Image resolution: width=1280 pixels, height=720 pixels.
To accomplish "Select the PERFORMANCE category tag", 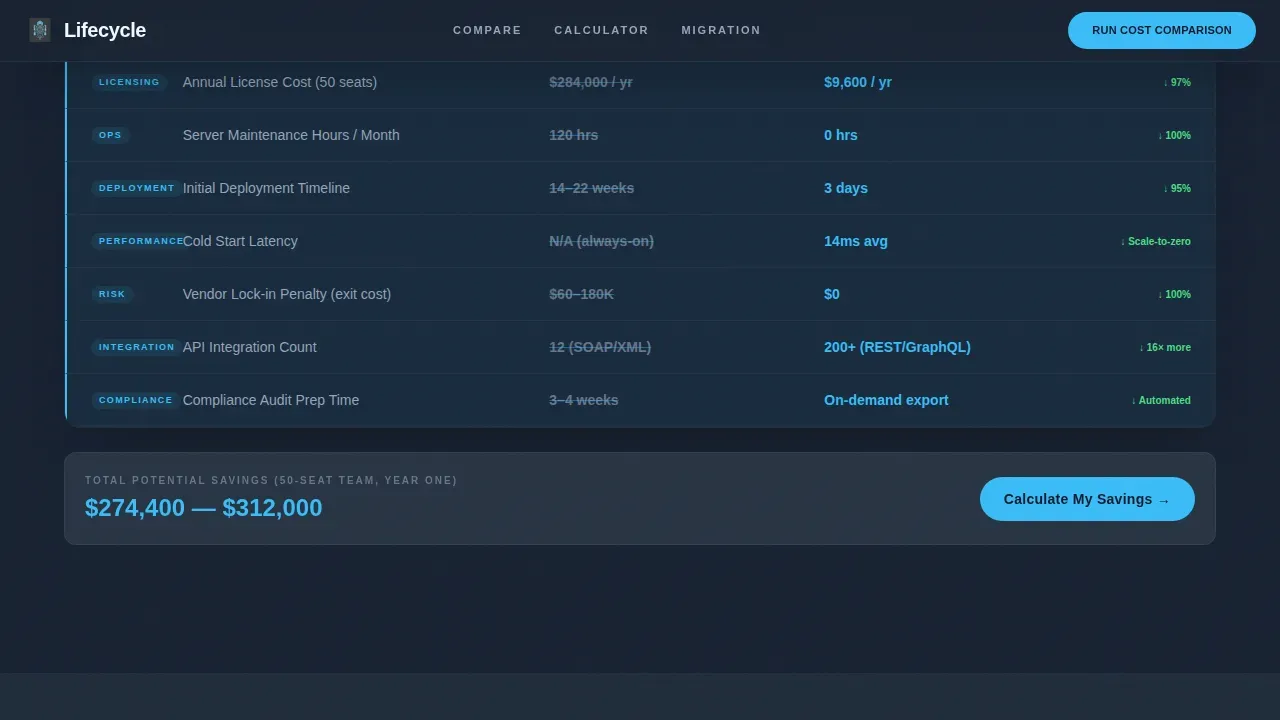I will 141,241.
